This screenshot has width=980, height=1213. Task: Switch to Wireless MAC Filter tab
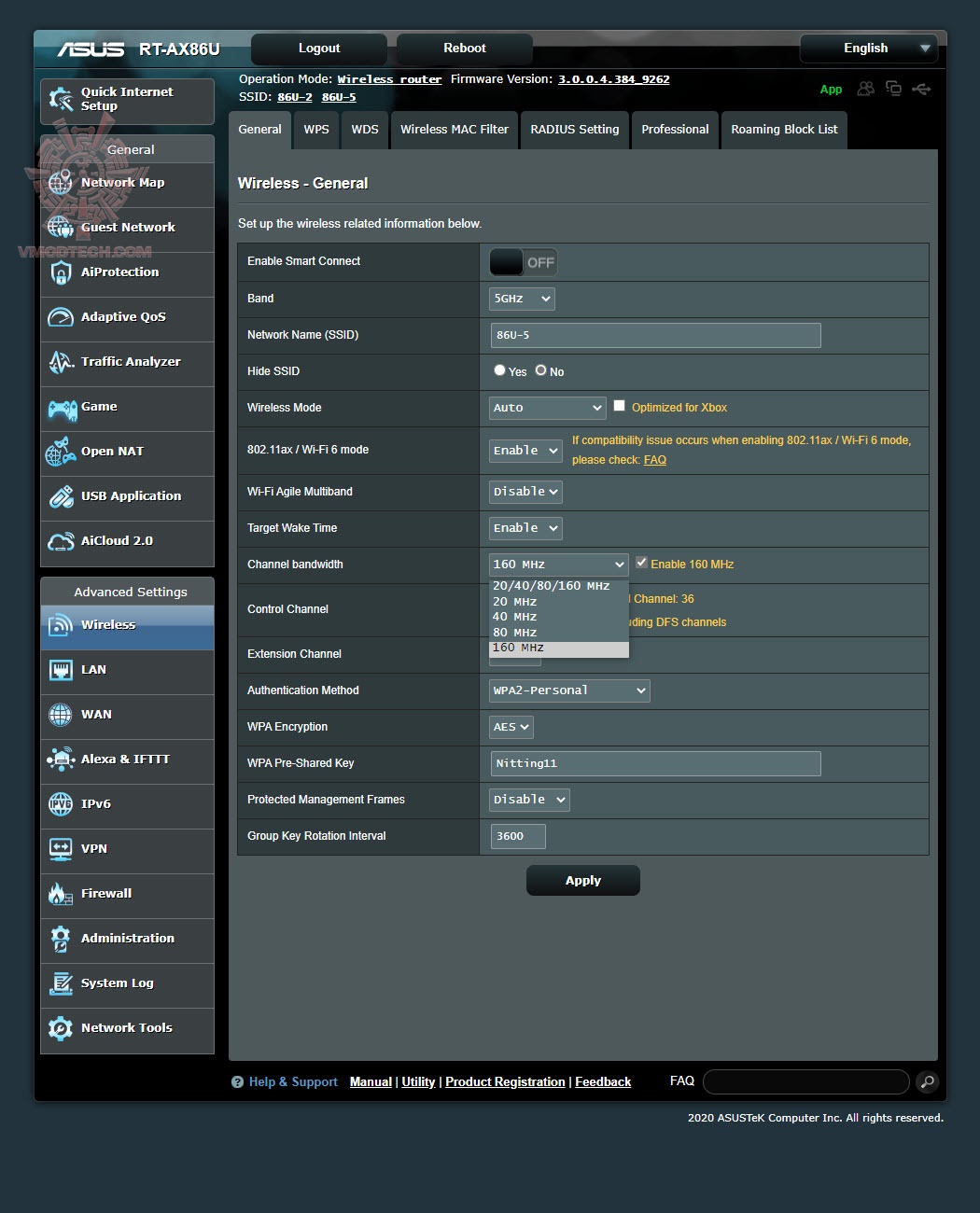click(x=455, y=130)
